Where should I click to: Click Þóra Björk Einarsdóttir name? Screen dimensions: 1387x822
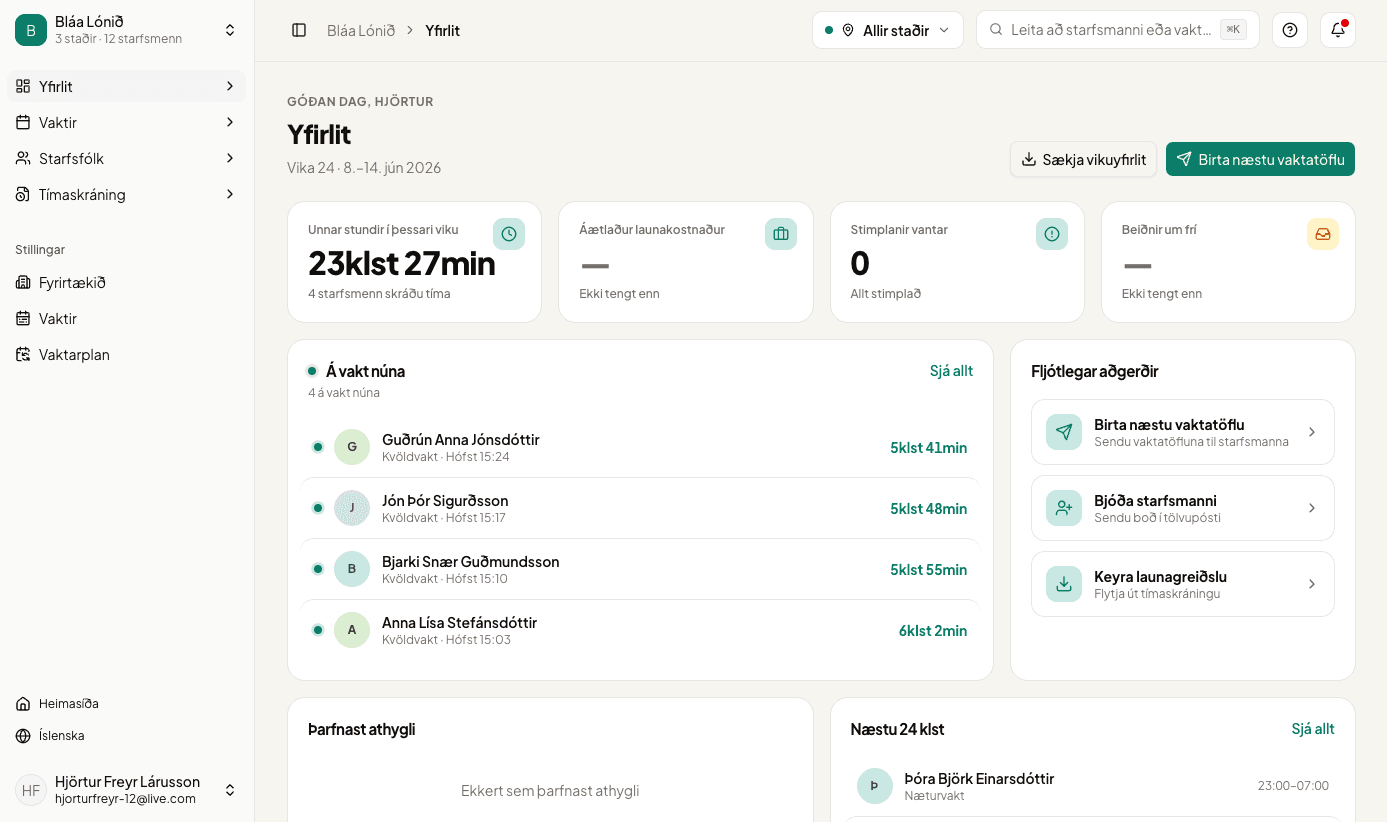pyautogui.click(x=979, y=778)
